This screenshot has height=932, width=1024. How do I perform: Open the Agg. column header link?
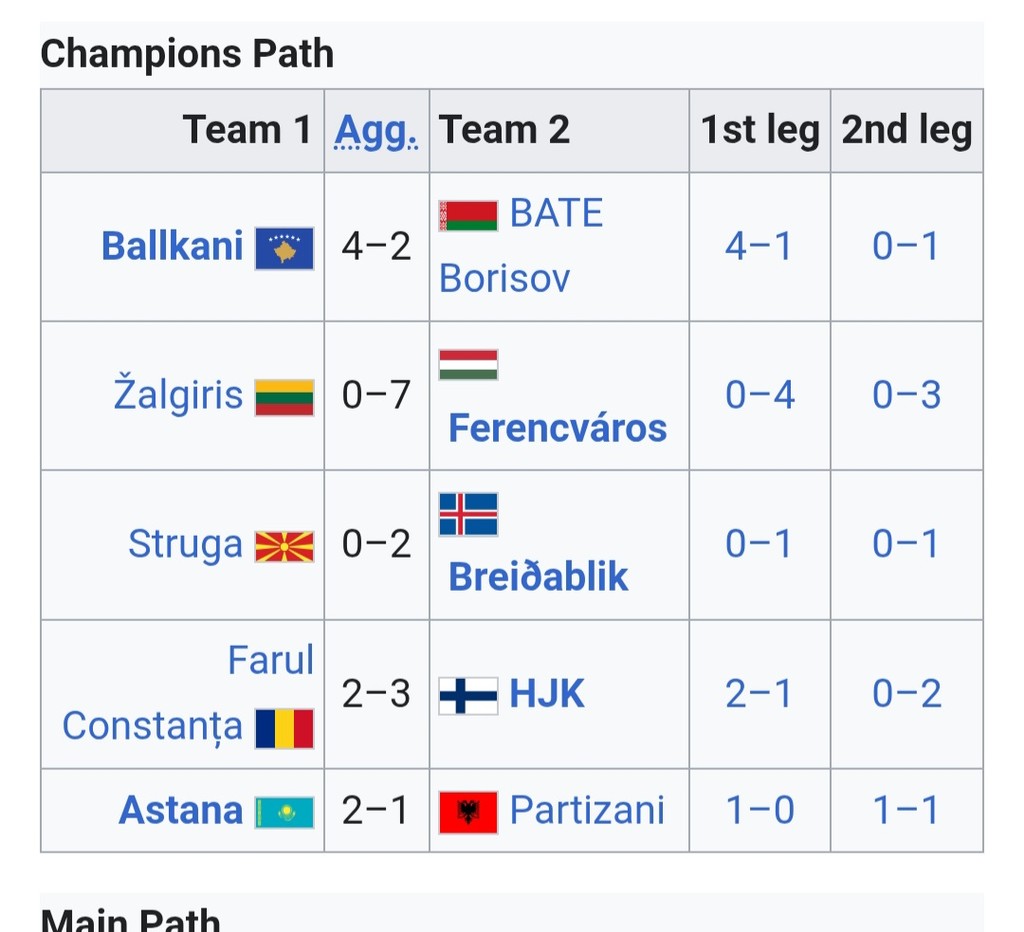(x=376, y=131)
